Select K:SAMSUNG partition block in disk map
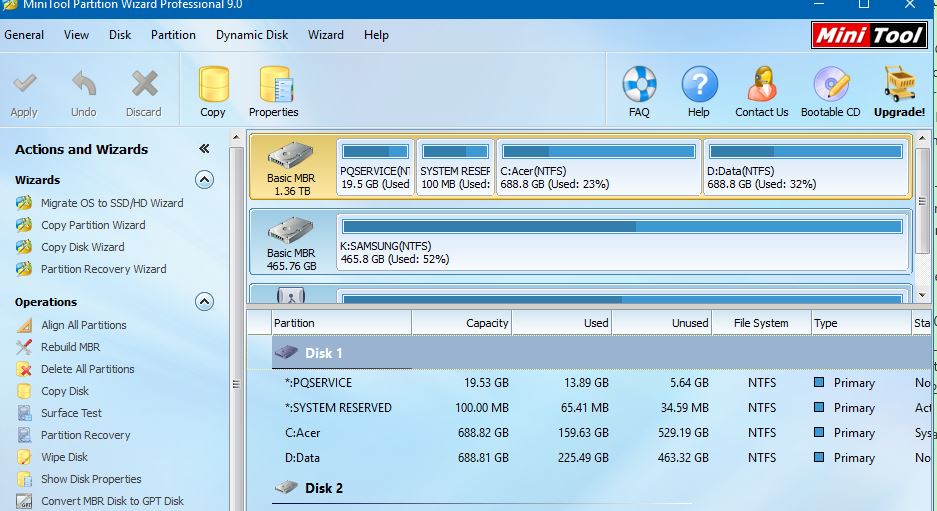 click(623, 242)
